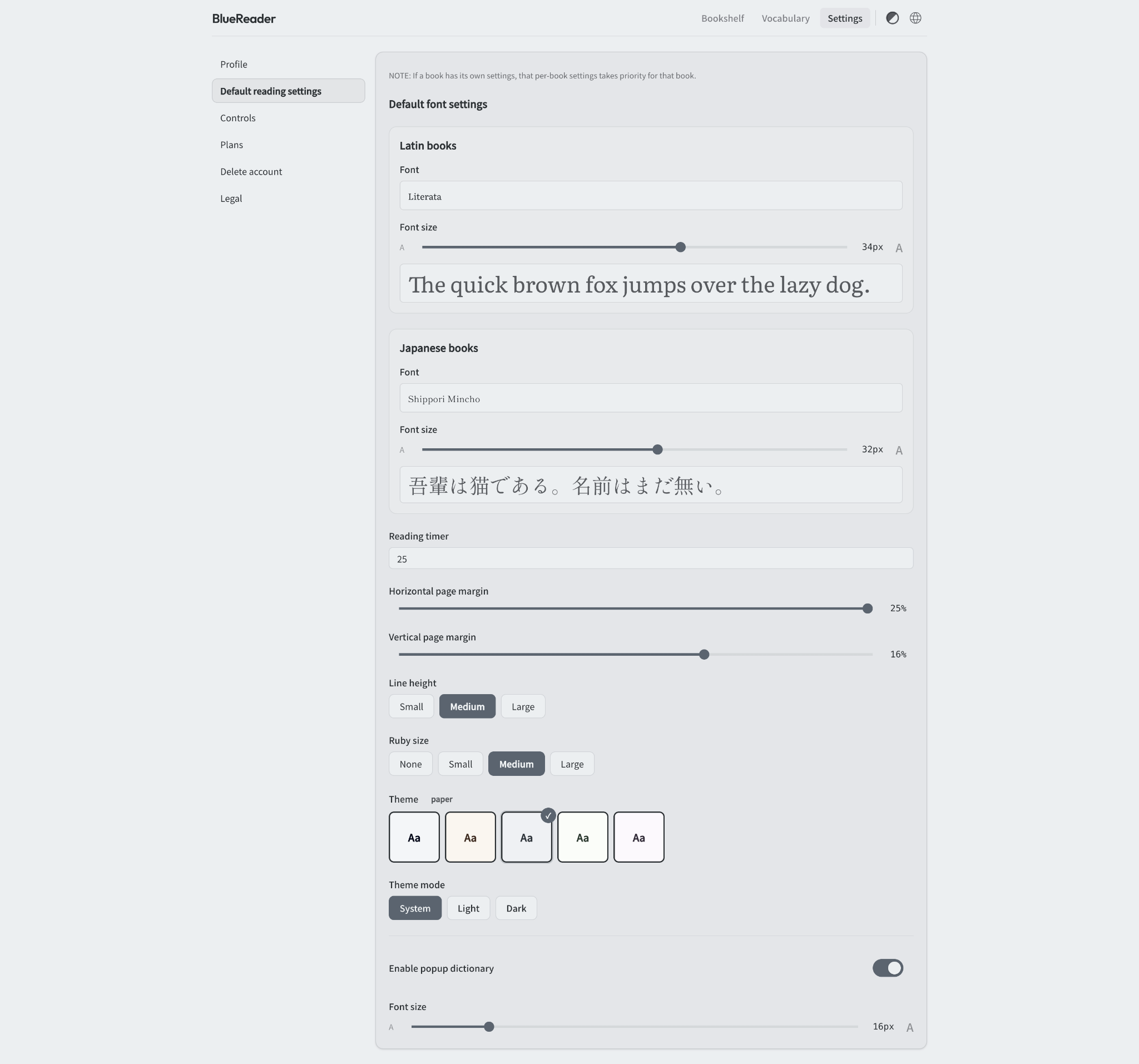Open the Controls section

coord(288,118)
